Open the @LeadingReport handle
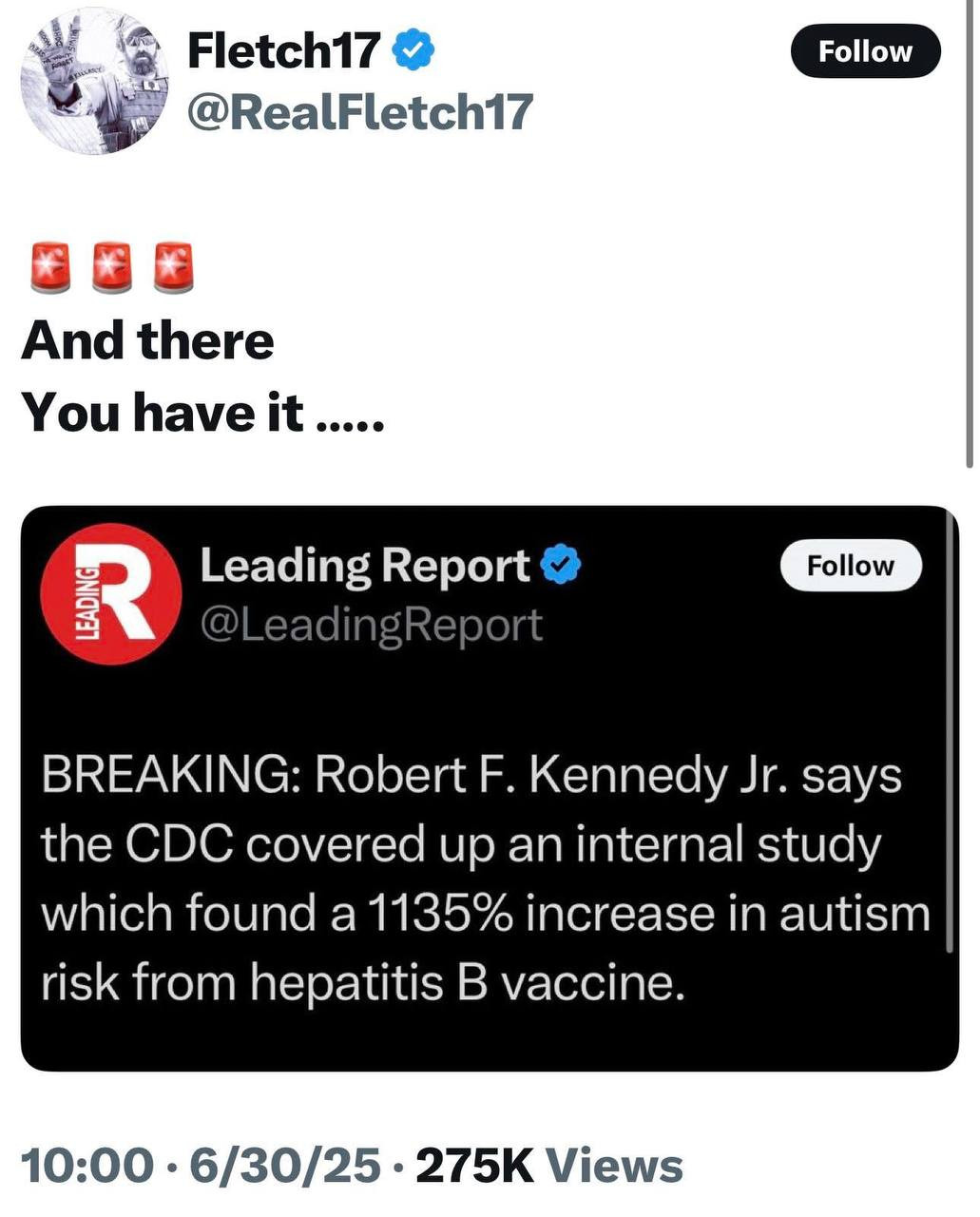The width and height of the screenshot is (980, 1217). (x=371, y=625)
